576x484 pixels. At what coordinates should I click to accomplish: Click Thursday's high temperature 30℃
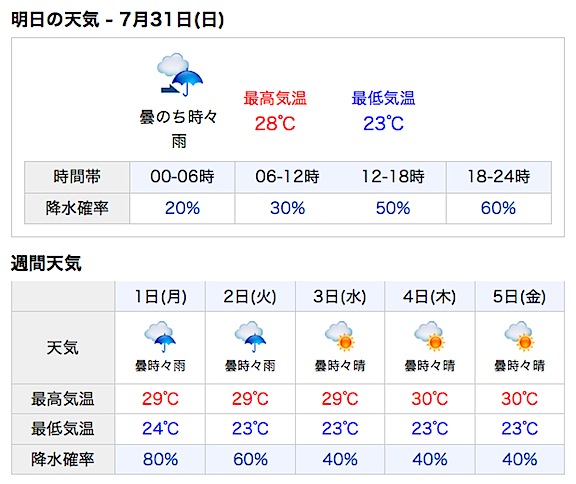[x=429, y=399]
